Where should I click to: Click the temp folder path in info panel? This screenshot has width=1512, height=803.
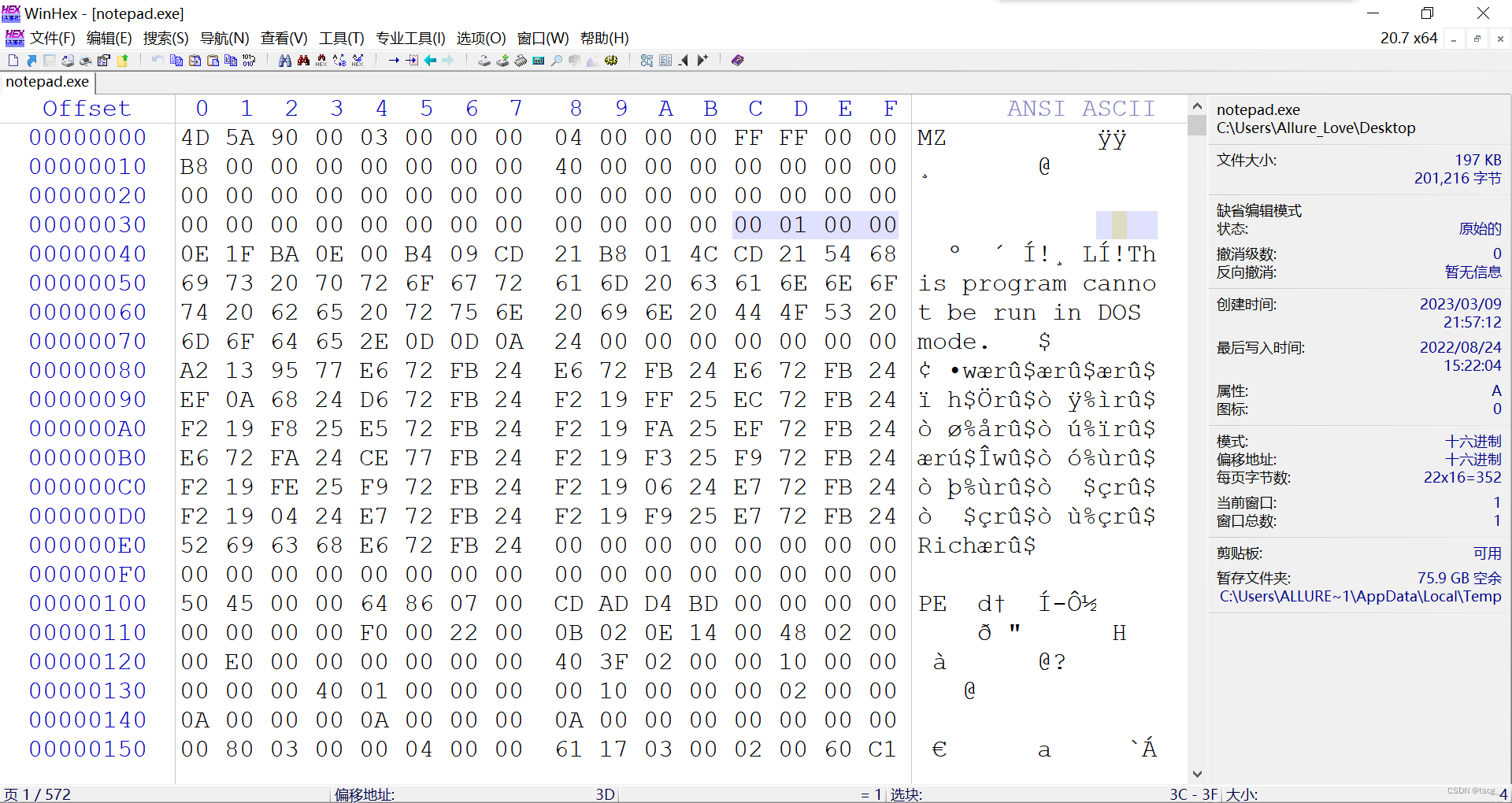coord(1360,597)
